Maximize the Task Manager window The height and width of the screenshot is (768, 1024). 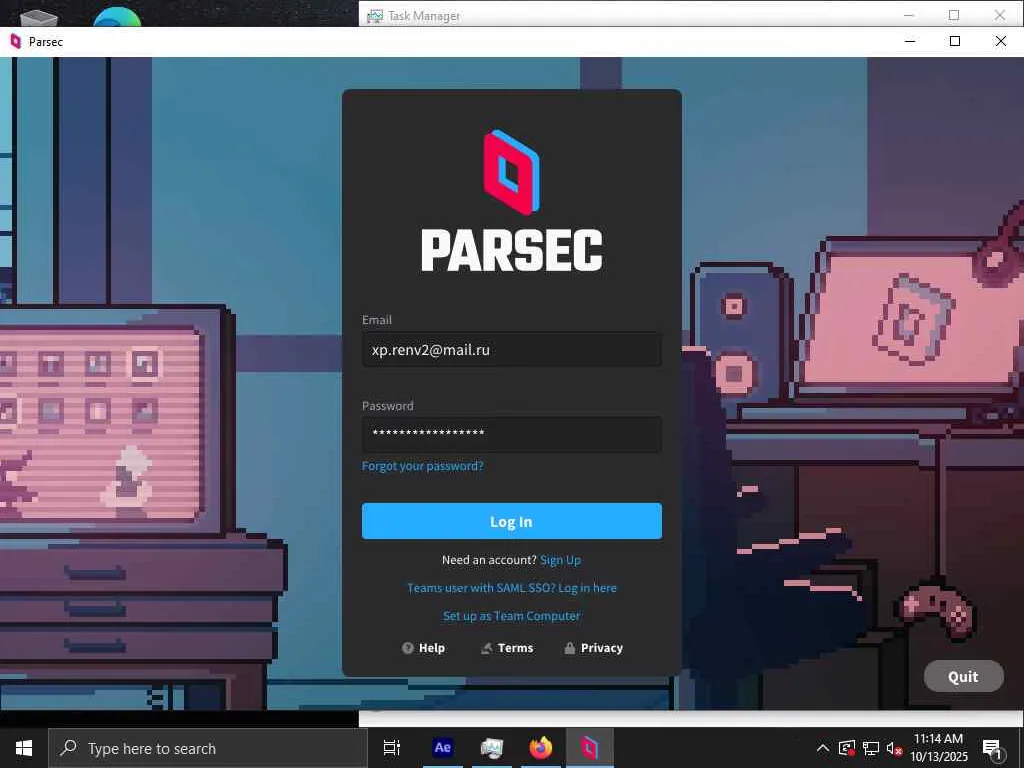click(954, 14)
